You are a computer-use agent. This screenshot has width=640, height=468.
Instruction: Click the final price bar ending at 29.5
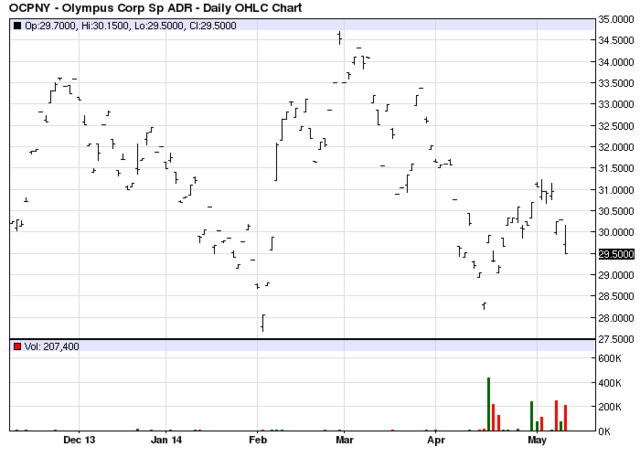click(565, 240)
